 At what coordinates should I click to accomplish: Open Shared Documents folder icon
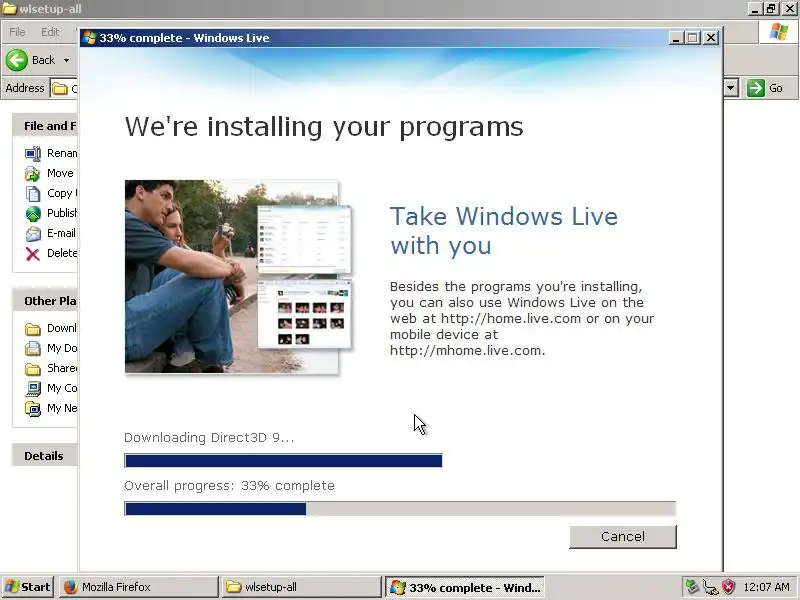[x=33, y=368]
